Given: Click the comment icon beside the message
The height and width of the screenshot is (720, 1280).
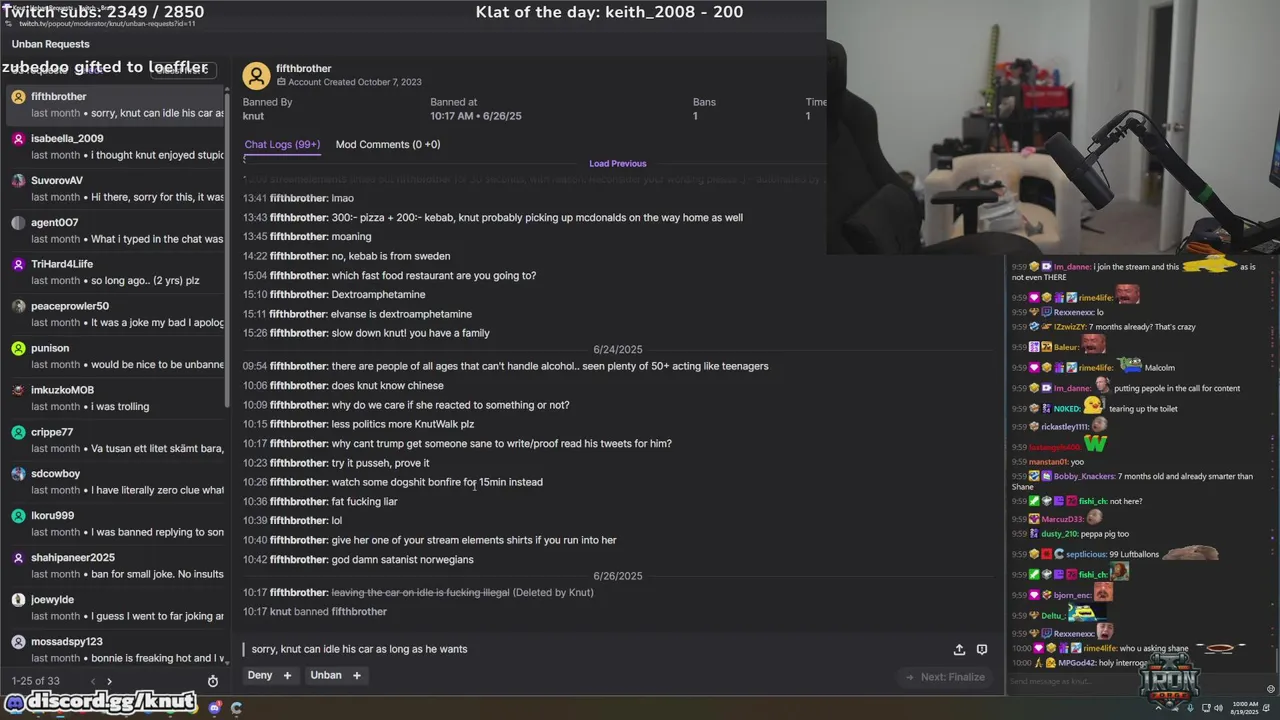Looking at the screenshot, I should pos(982,649).
